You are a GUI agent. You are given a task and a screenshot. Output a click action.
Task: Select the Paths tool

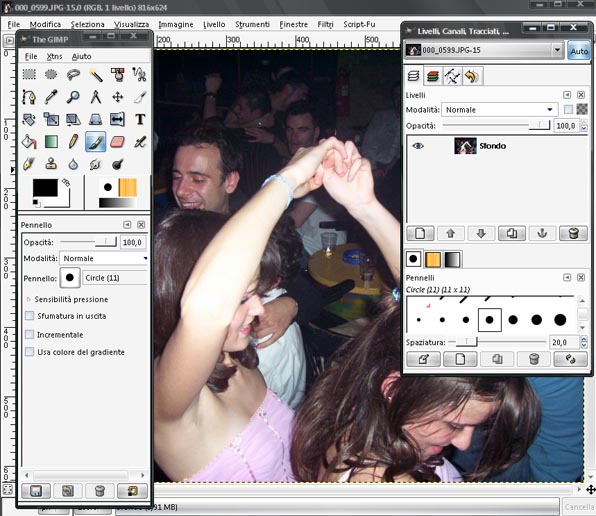(29, 97)
